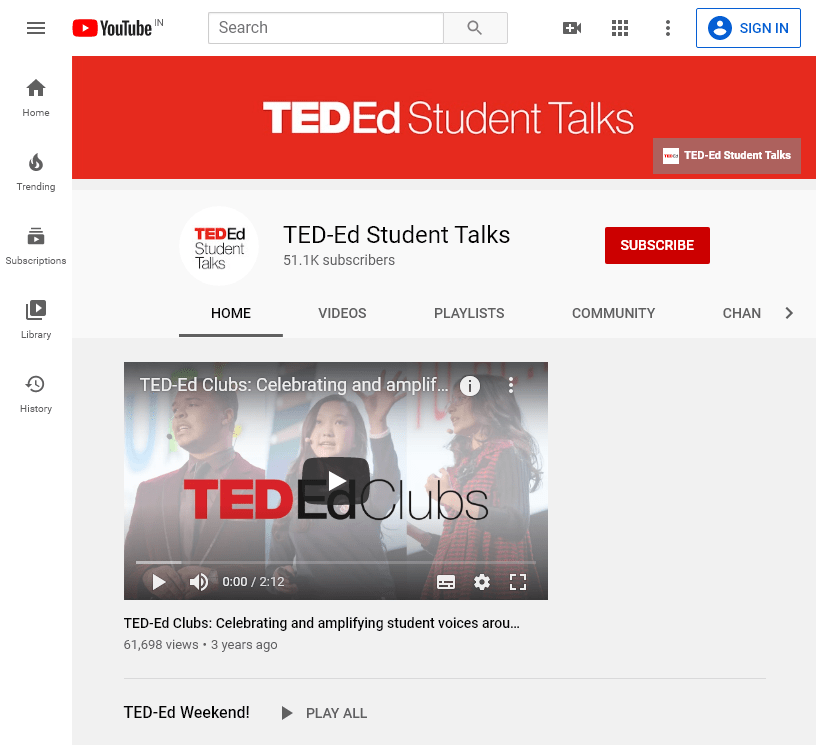Click the SIGN IN button

point(748,28)
